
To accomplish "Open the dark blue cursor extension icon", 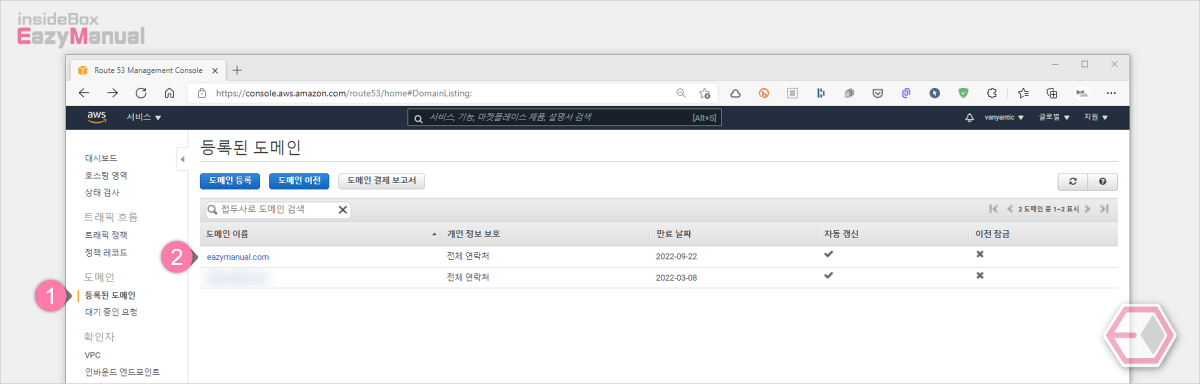I will point(934,92).
